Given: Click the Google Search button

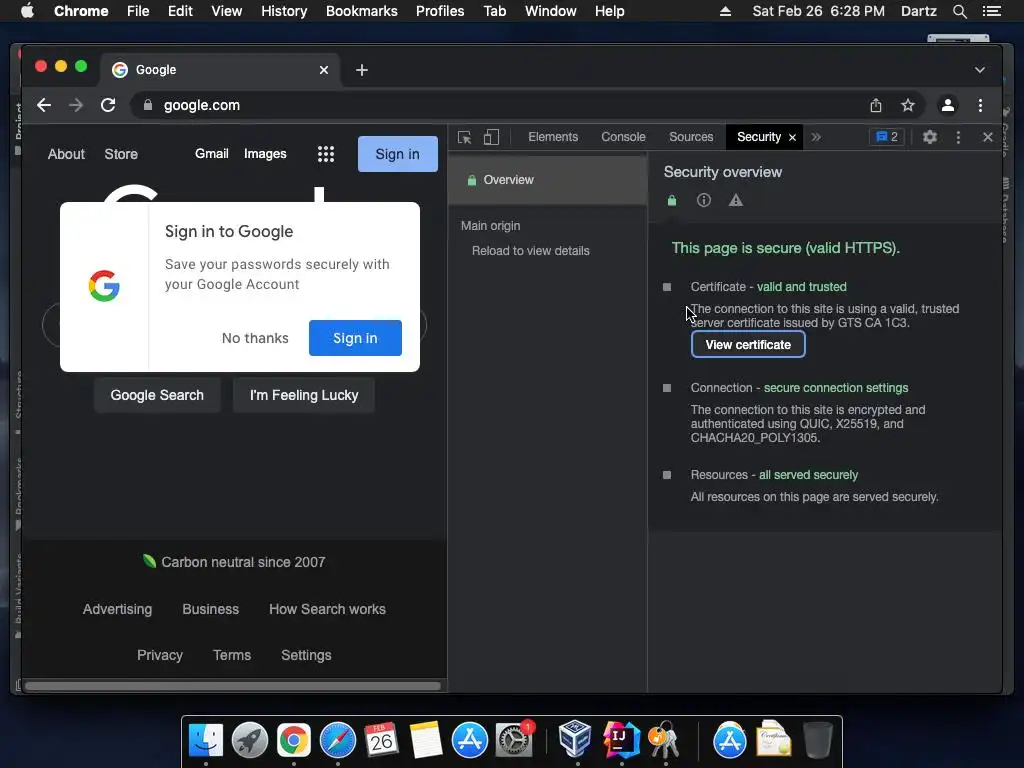Looking at the screenshot, I should 157,395.
